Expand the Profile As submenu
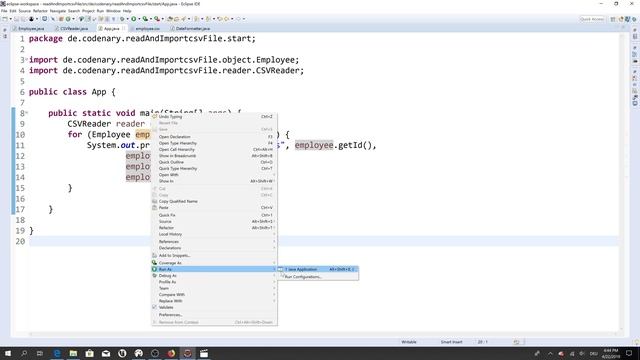The width and height of the screenshot is (640, 360). [214, 282]
